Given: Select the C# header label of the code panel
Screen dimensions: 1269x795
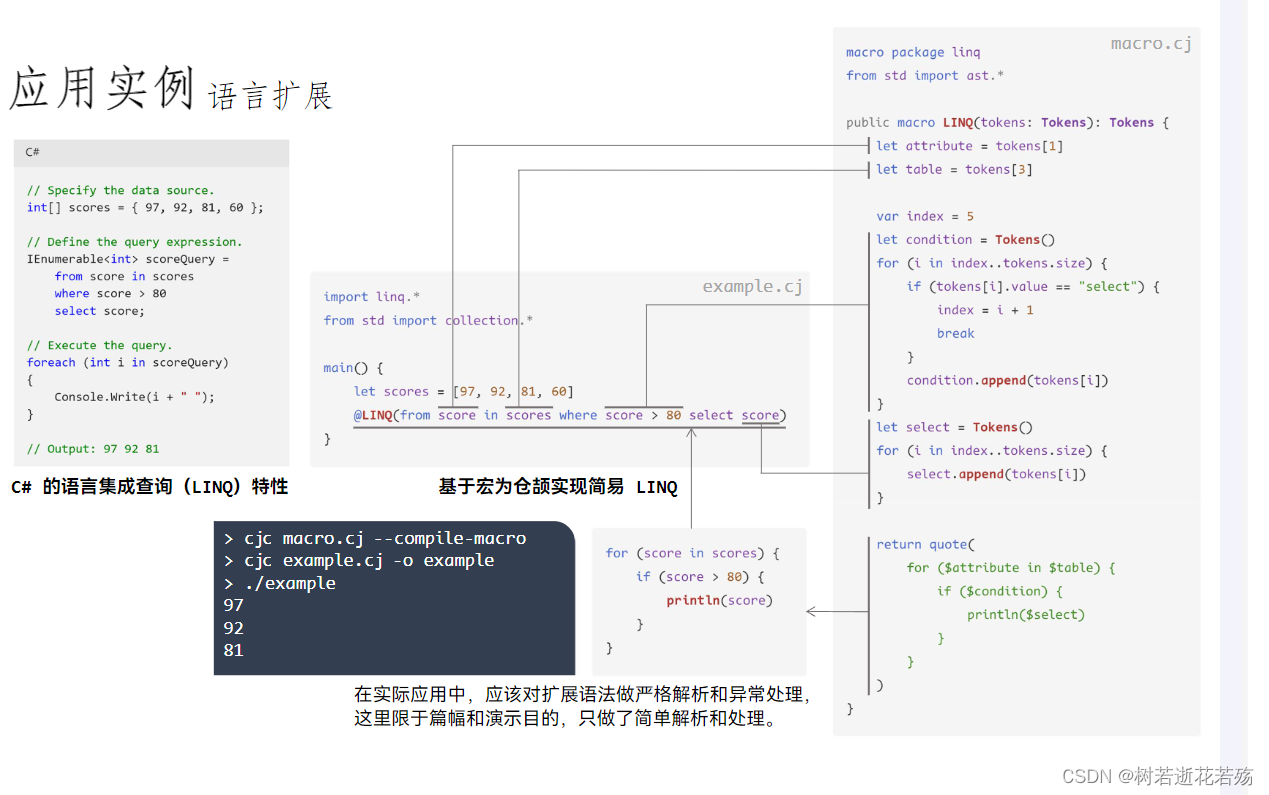Looking at the screenshot, I should click(33, 152).
